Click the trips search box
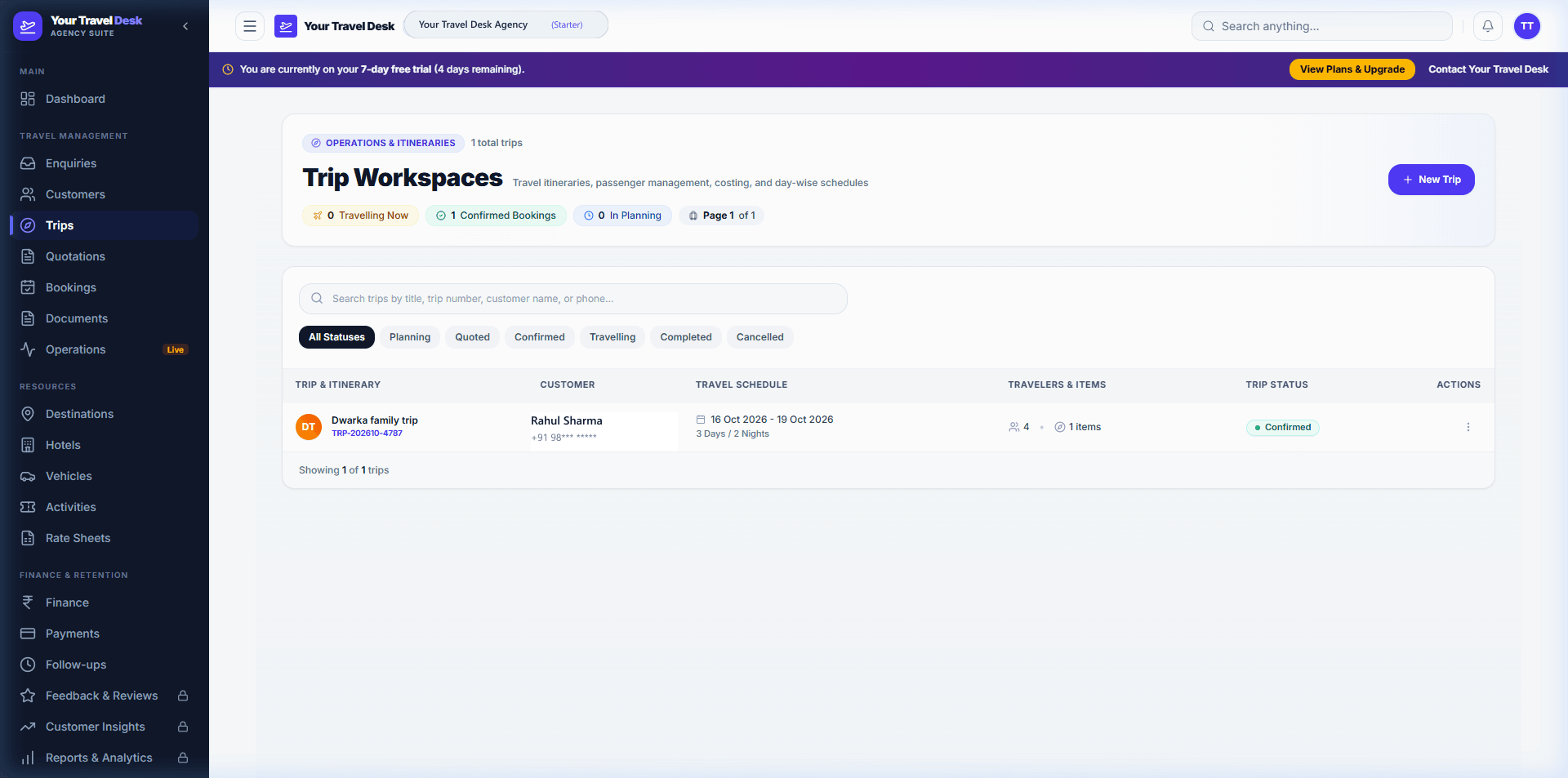1568x778 pixels. pos(573,299)
